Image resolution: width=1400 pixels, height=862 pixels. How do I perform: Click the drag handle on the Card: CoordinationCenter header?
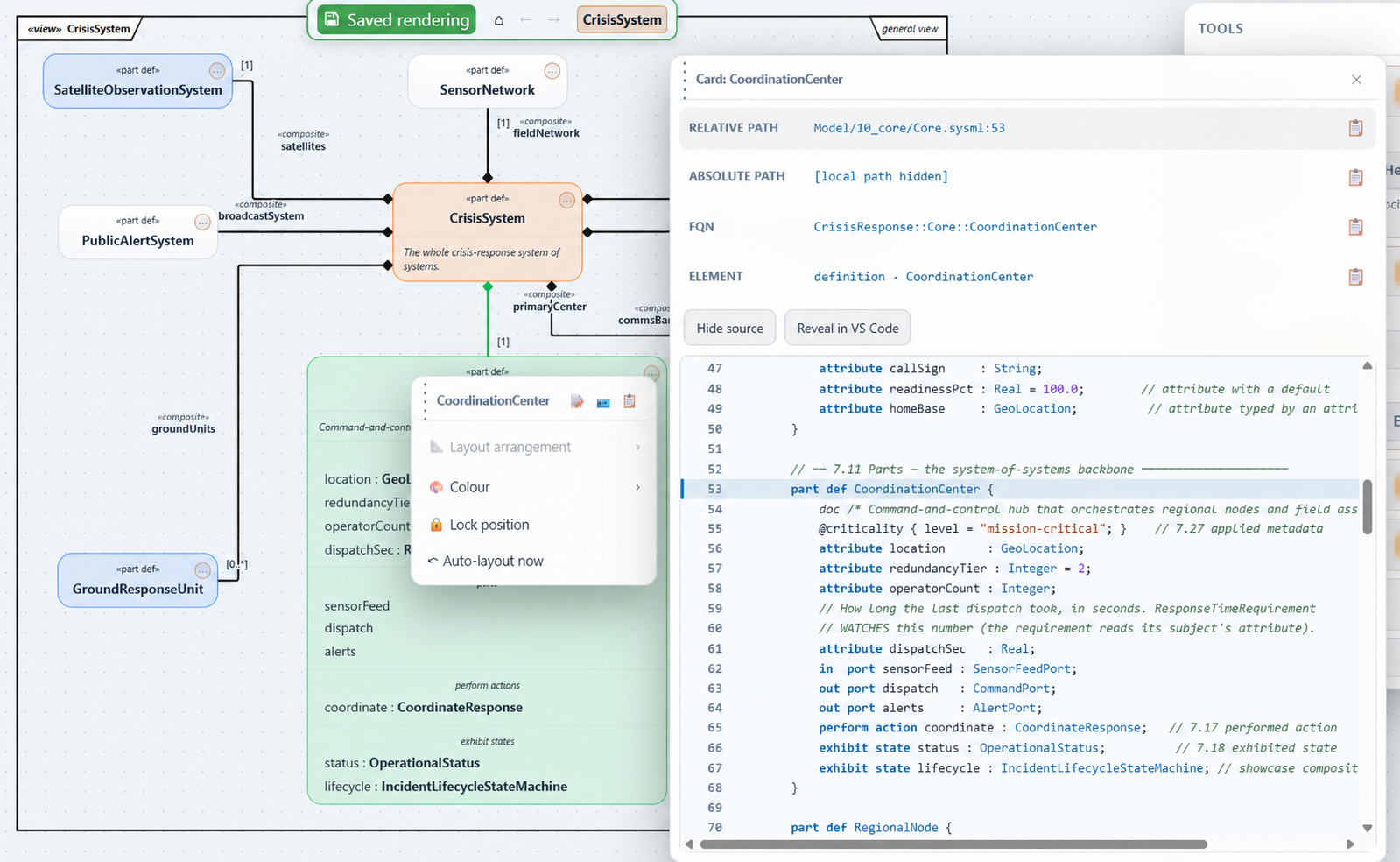(x=685, y=80)
